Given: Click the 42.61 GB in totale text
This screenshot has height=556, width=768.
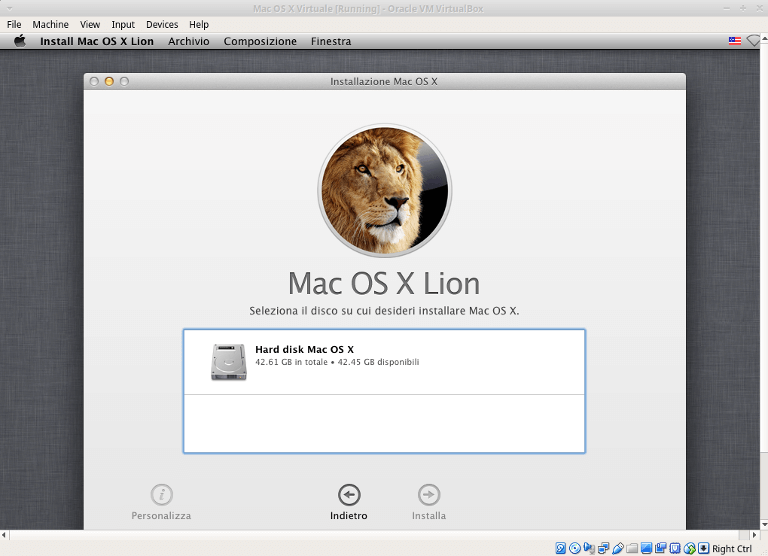Looking at the screenshot, I should (291, 362).
